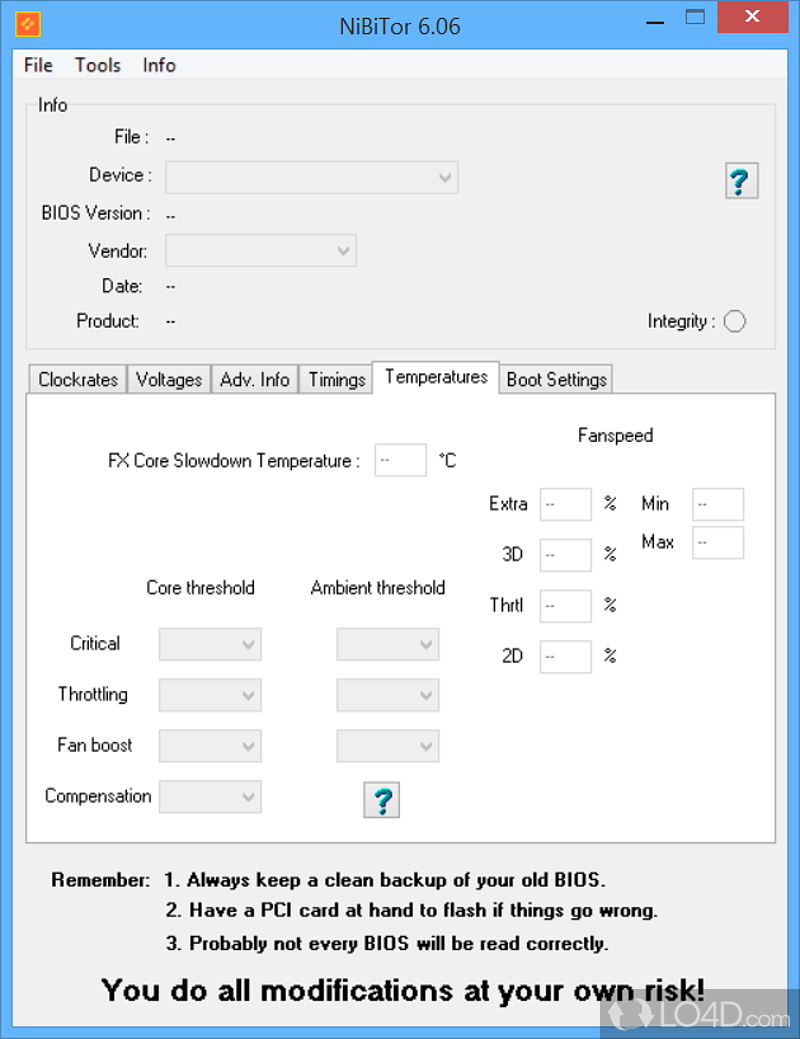
Task: Close the NiBiTor window
Action: click(752, 17)
